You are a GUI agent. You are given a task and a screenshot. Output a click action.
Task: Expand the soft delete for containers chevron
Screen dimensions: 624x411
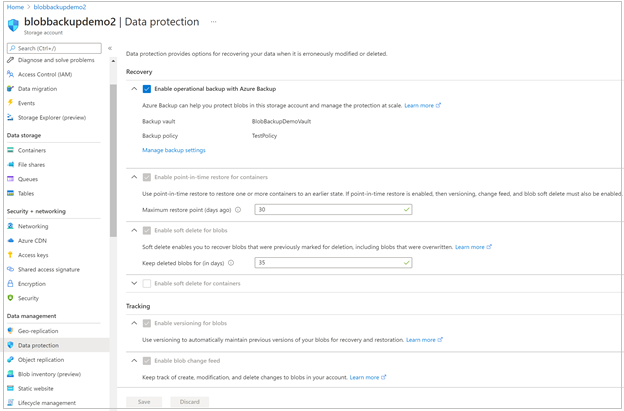[134, 283]
